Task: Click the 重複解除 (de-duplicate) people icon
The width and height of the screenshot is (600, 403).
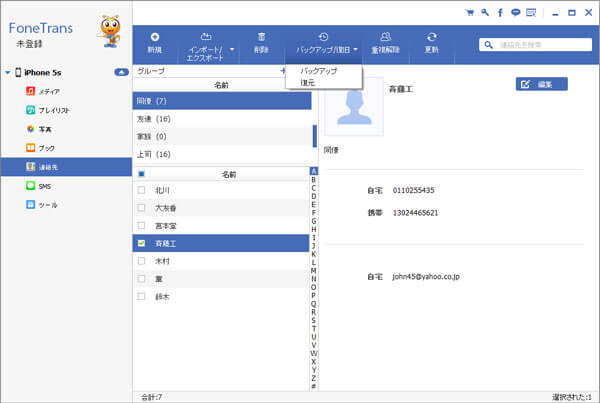Action: point(385,37)
